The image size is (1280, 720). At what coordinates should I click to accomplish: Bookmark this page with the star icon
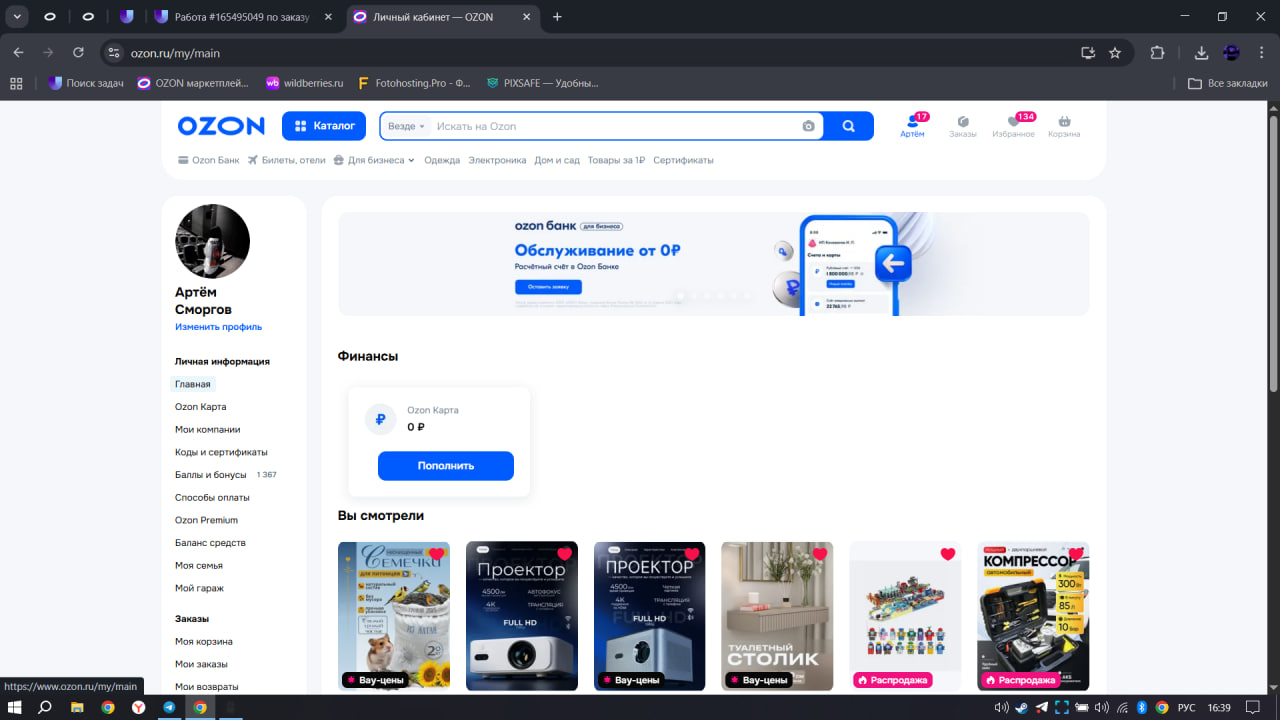pos(1115,53)
